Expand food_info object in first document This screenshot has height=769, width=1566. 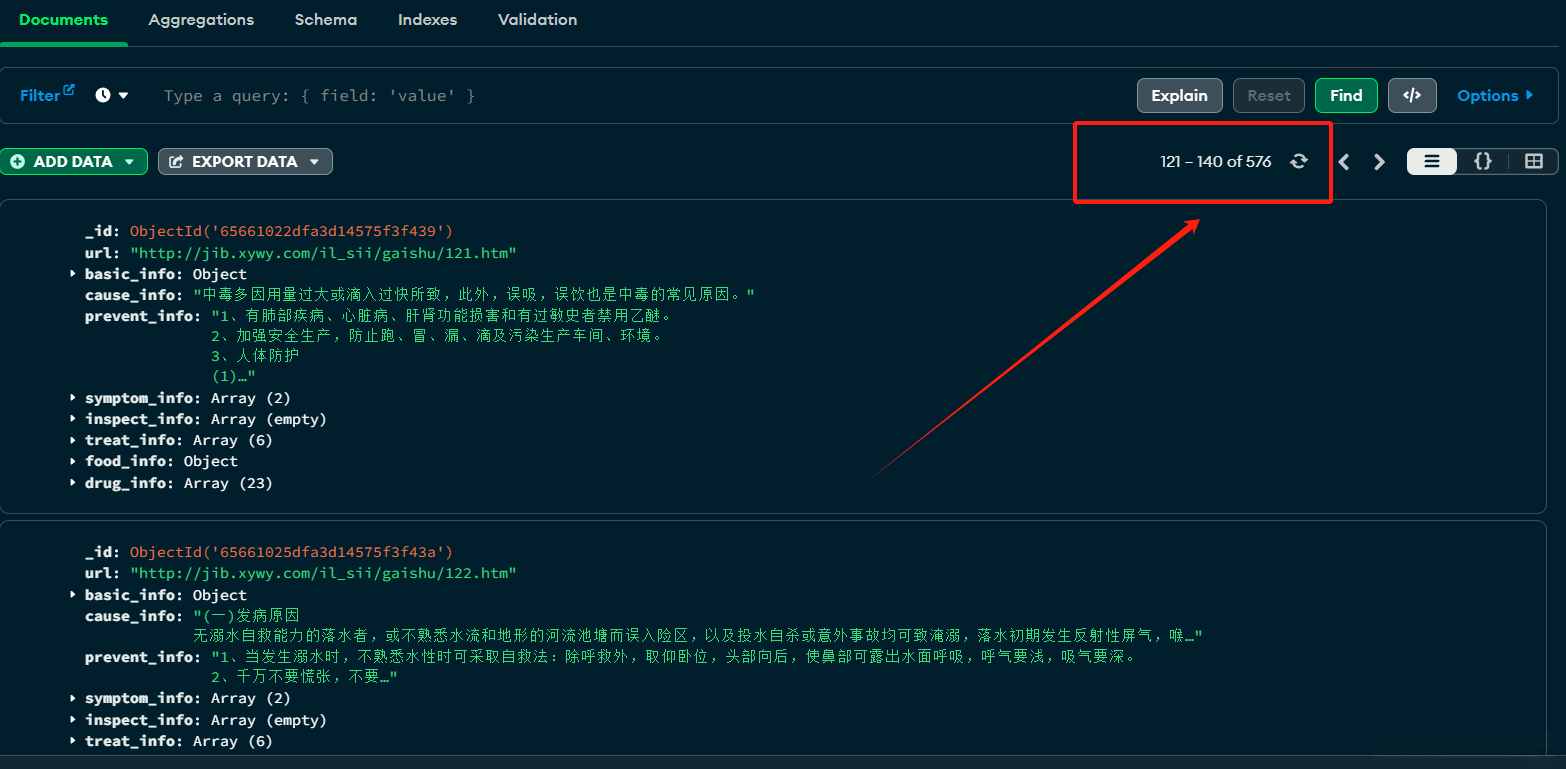(x=73, y=461)
